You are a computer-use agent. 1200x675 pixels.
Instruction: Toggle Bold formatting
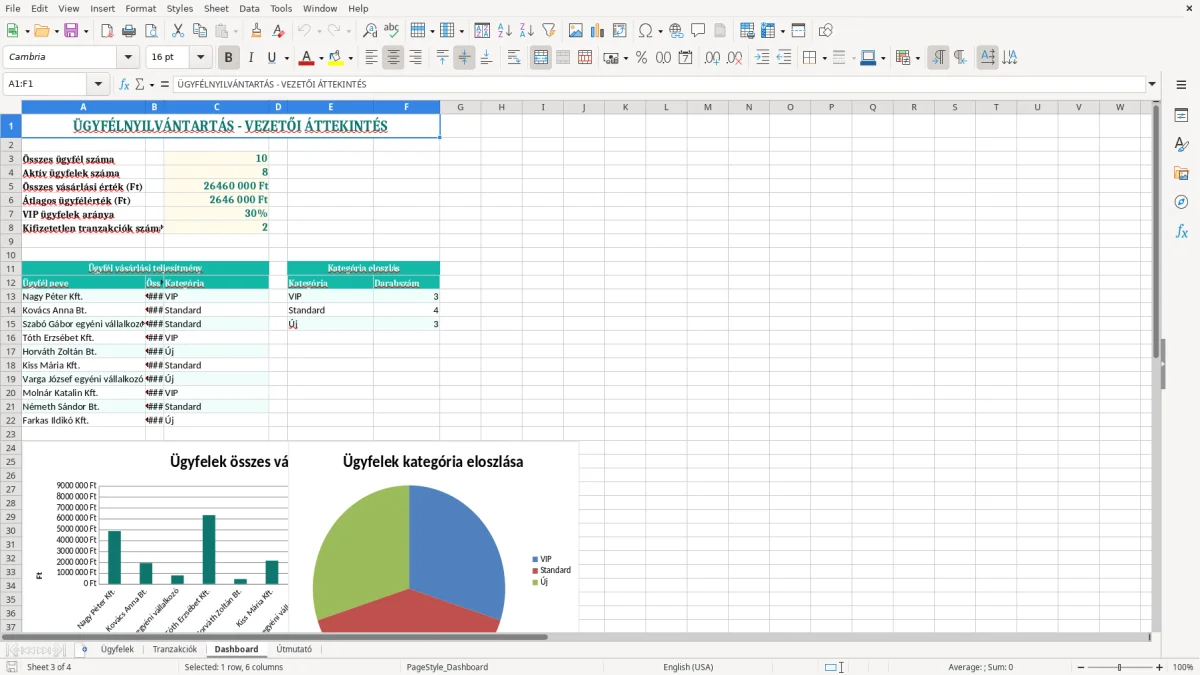pyautogui.click(x=229, y=58)
